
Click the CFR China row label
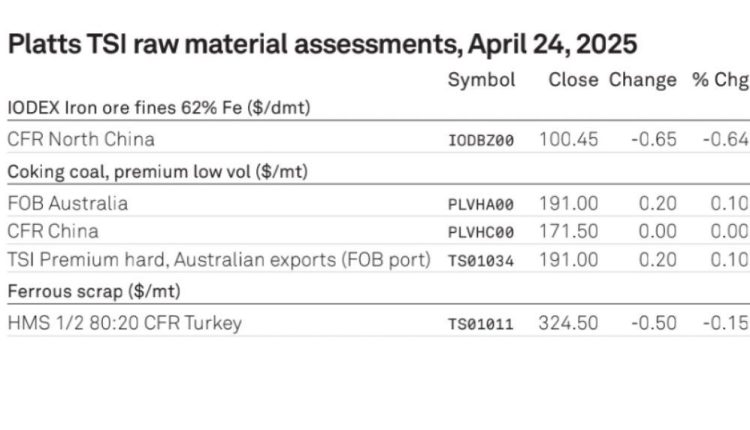(53, 232)
